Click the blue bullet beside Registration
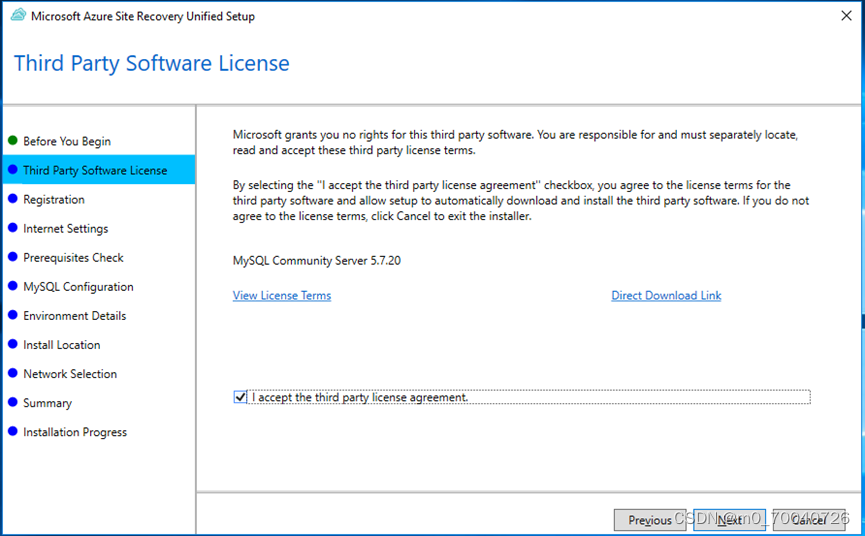The width and height of the screenshot is (865, 536). click(13, 199)
